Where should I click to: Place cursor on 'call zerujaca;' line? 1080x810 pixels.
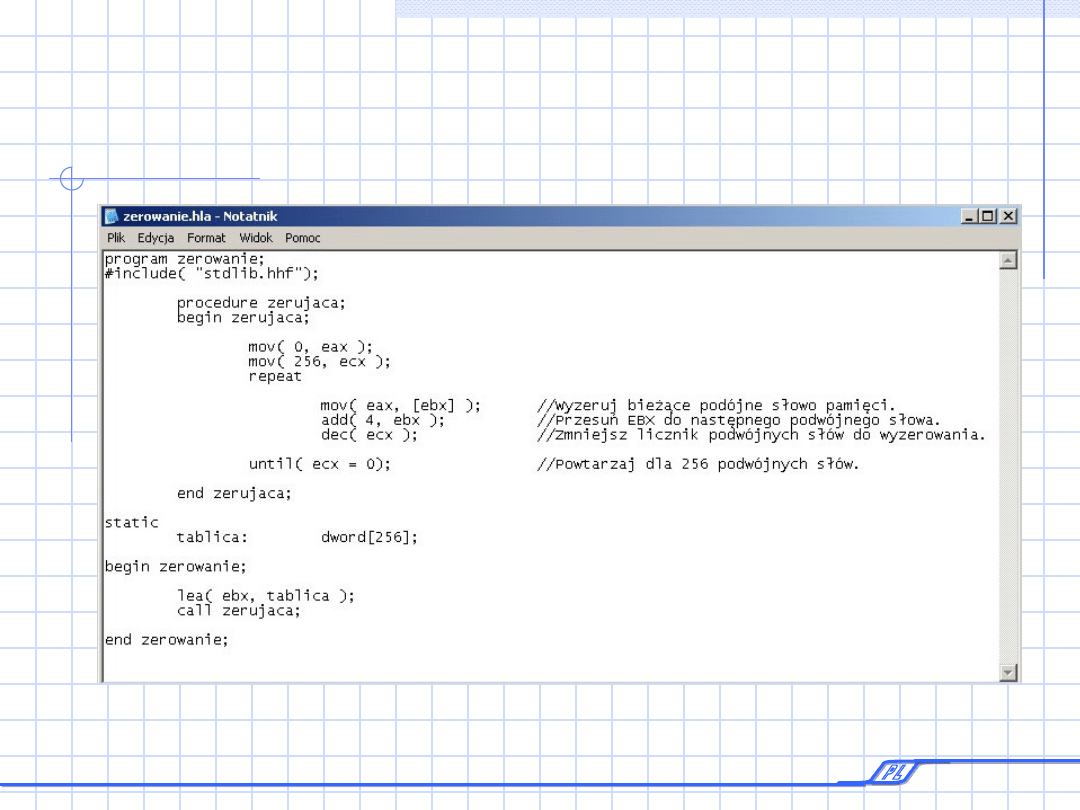(x=238, y=610)
